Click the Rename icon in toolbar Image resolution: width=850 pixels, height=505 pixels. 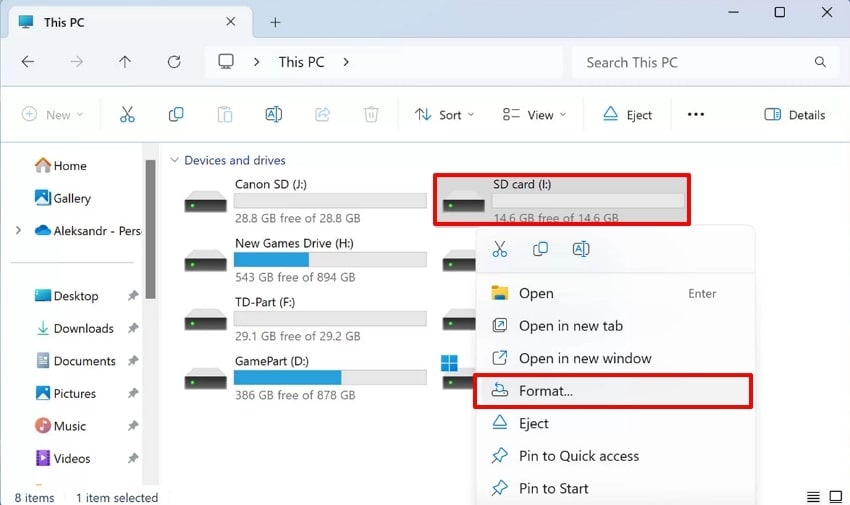(x=273, y=114)
